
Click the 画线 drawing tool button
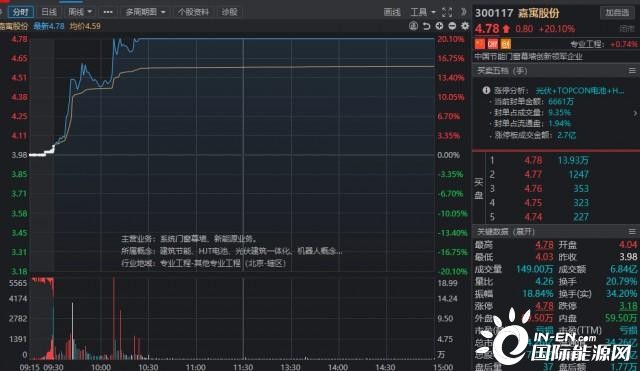392,12
